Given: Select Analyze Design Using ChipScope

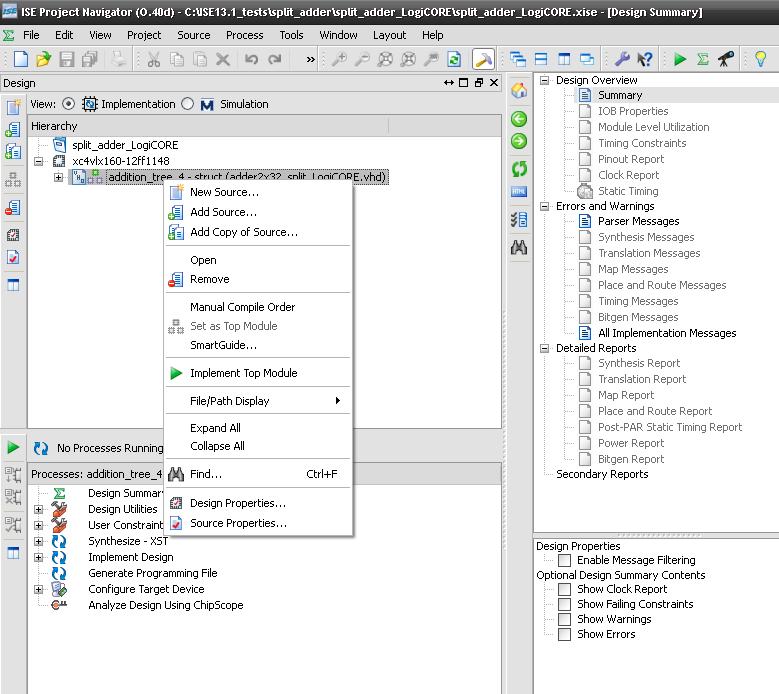Looking at the screenshot, I should tap(165, 605).
